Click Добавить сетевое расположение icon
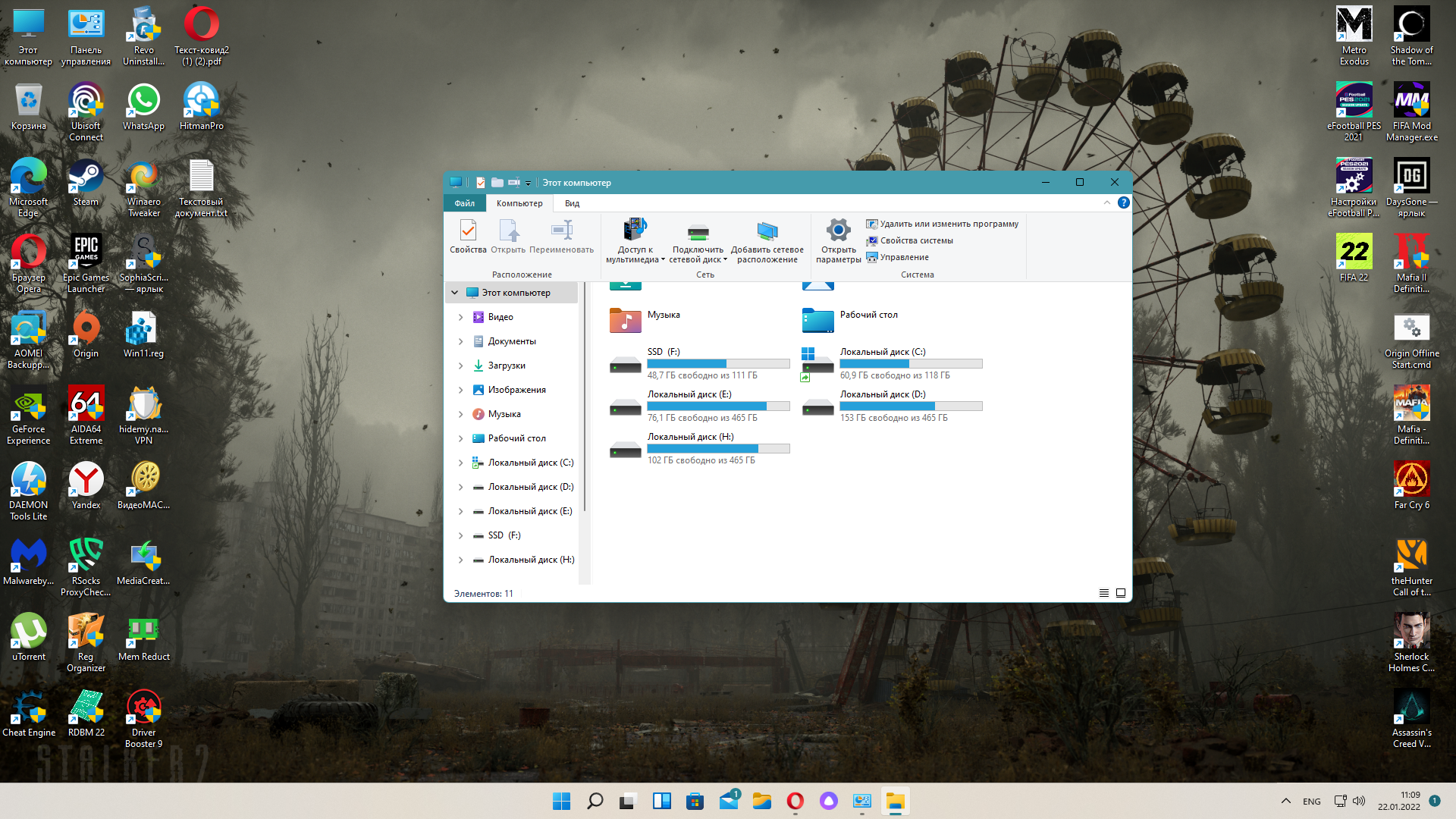This screenshot has height=819, width=1456. coord(767,231)
